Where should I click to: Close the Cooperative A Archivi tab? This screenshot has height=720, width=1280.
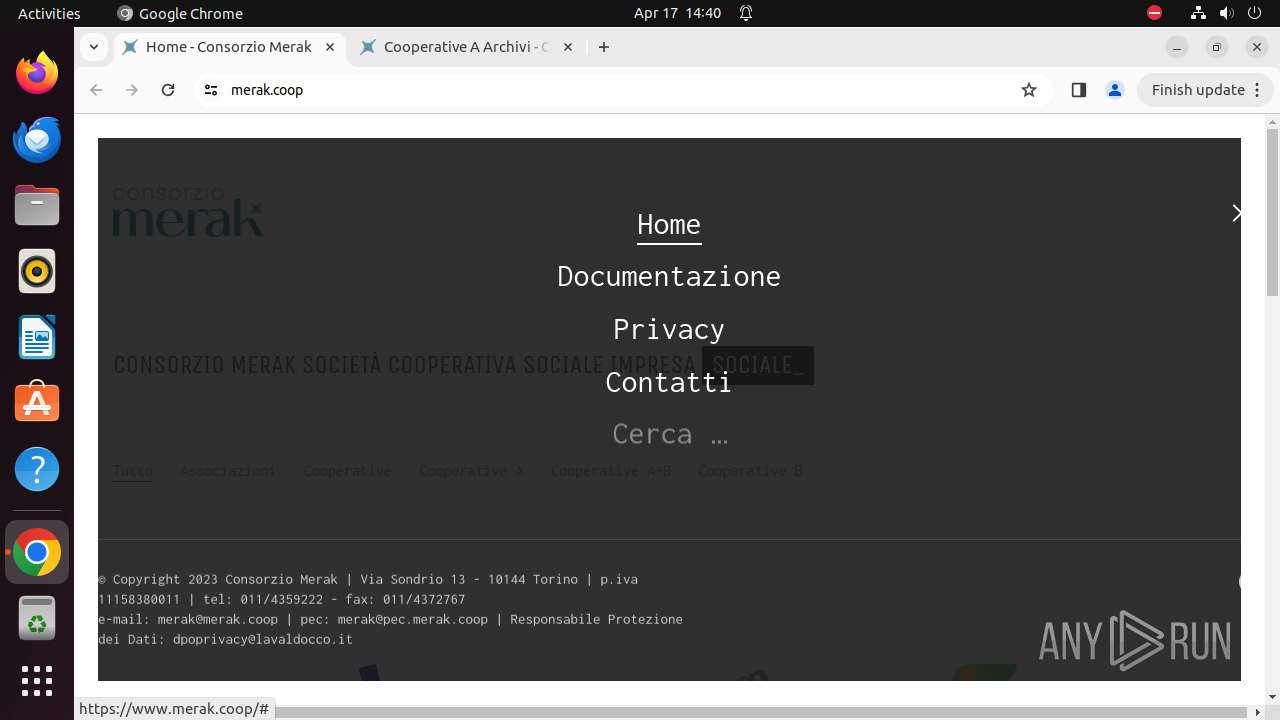[x=568, y=47]
